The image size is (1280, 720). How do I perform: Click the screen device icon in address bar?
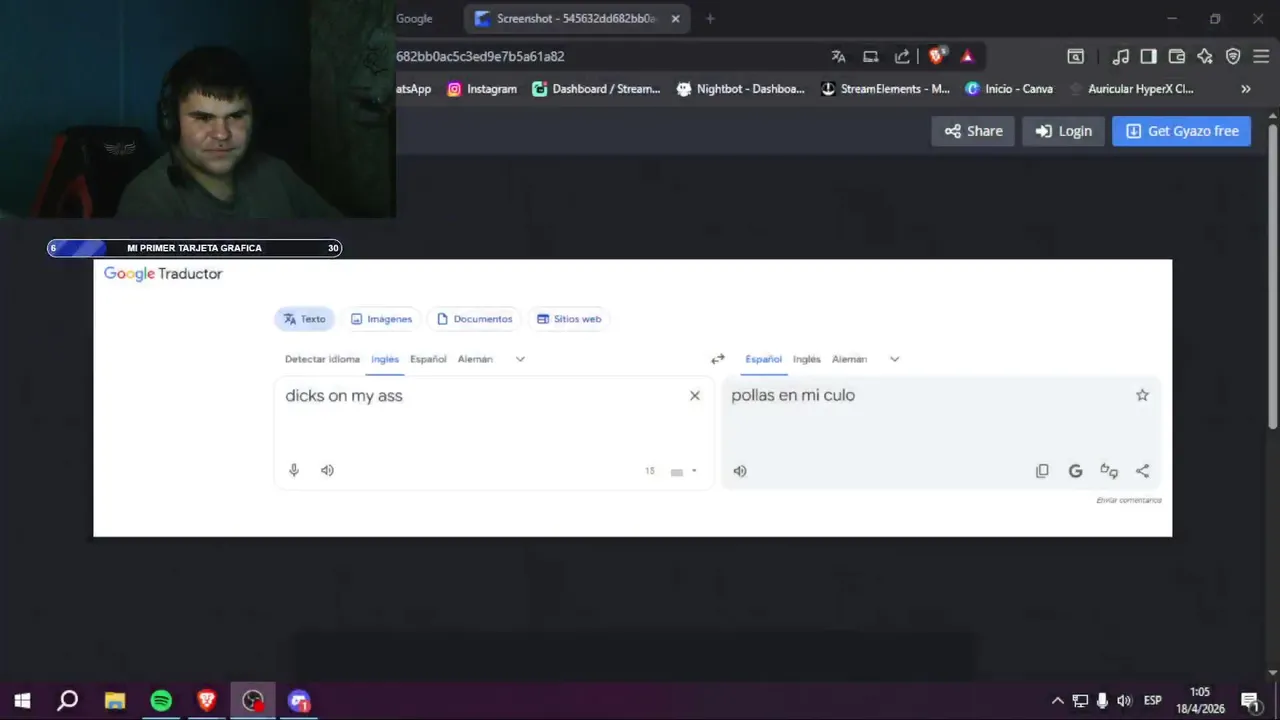point(870,56)
